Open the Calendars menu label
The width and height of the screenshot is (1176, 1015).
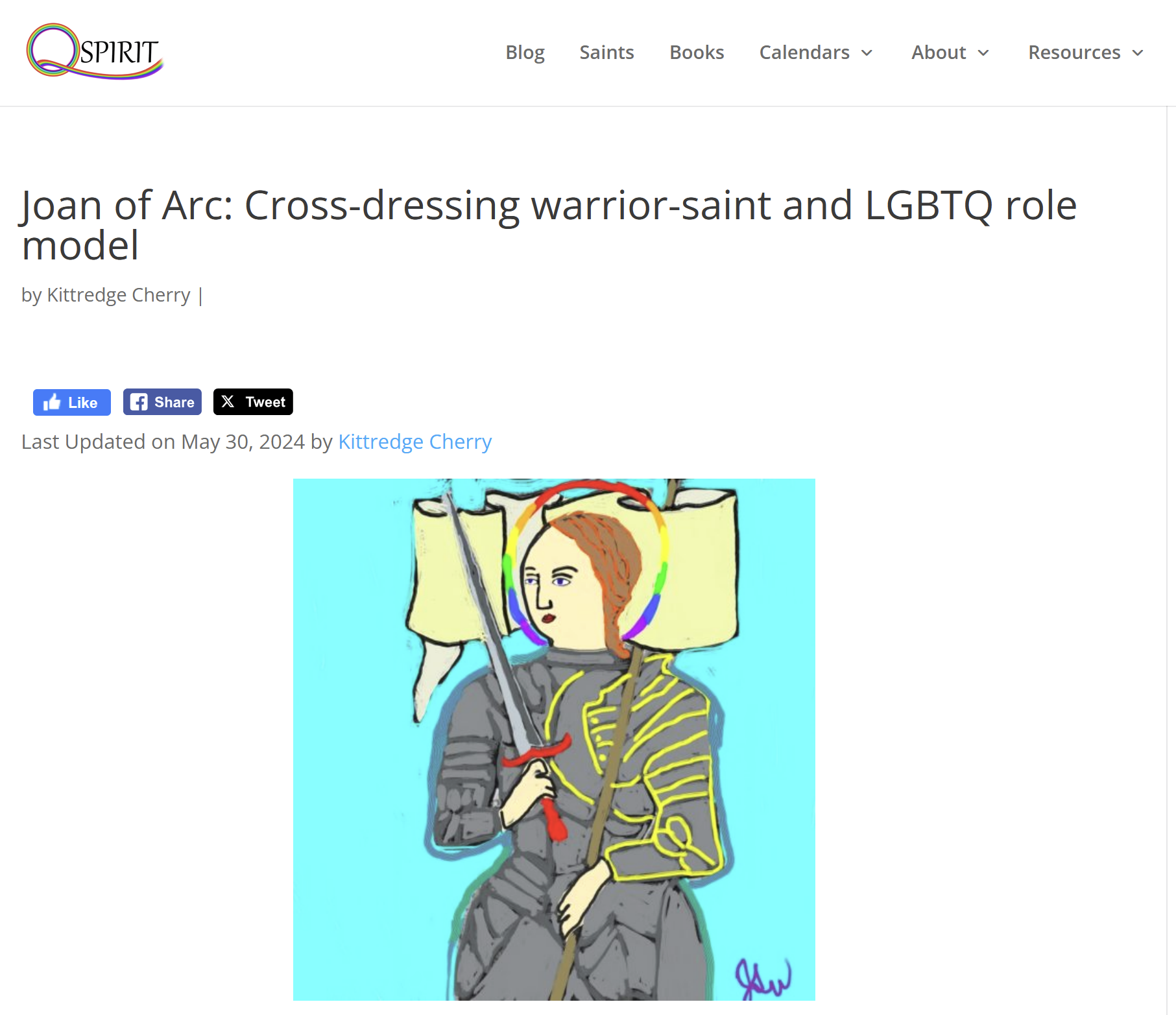[804, 53]
